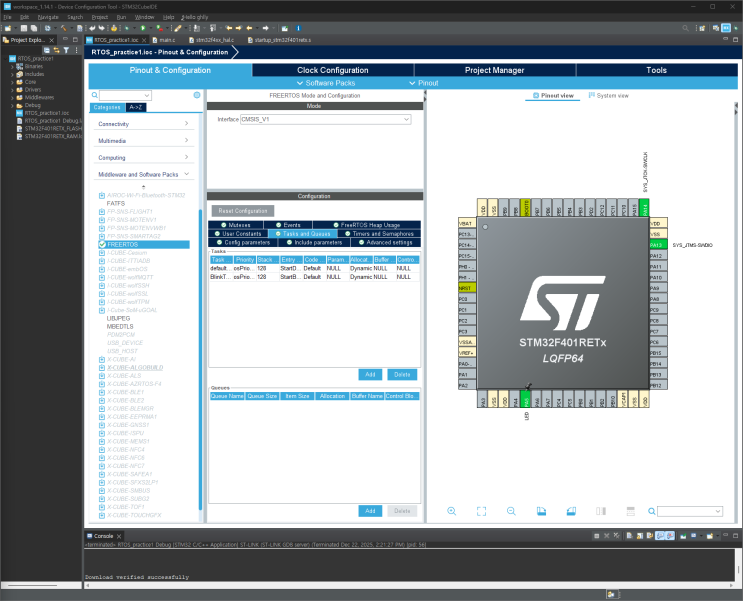Click the blue Information icon in toolbar
Viewport: 743px width, 601px height.
point(298,28)
